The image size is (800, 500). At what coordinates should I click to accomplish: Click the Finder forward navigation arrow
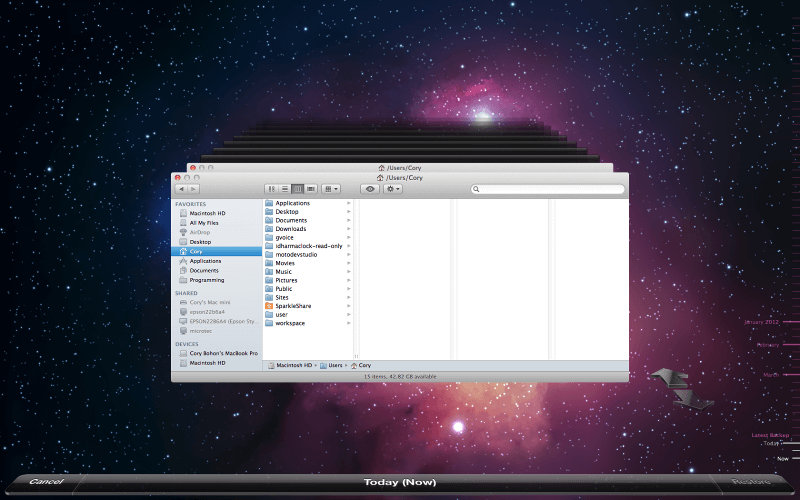(x=192, y=188)
